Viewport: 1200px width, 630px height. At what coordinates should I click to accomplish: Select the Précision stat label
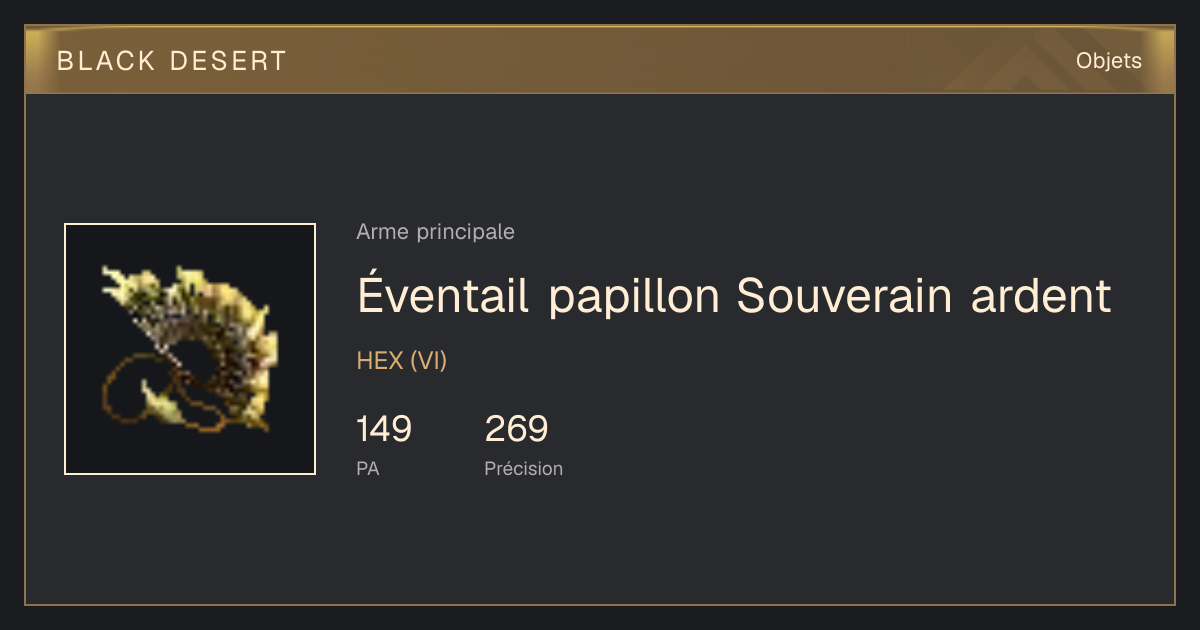[523, 468]
